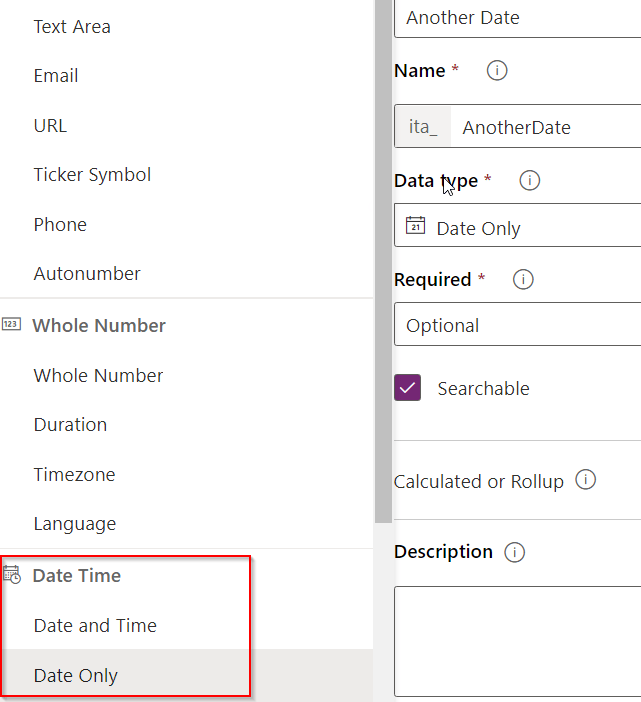Click the Date Time group calendar icon
This screenshot has width=641, height=702.
12,575
